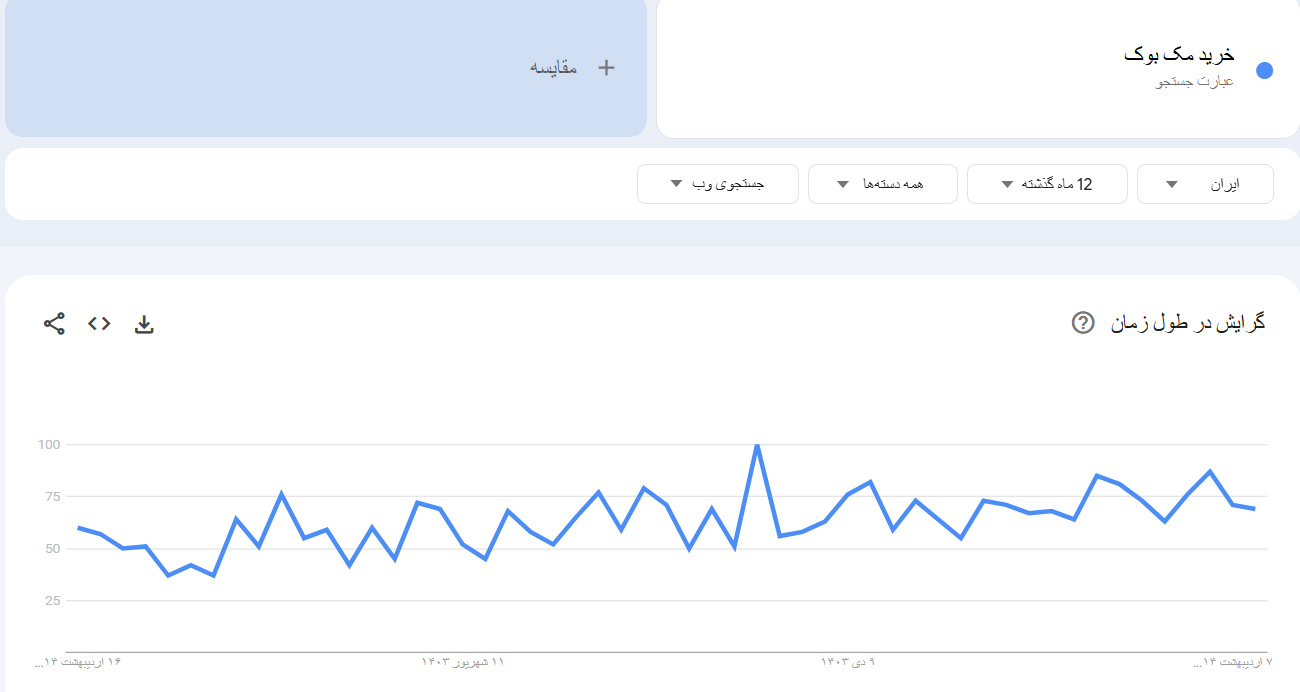1300x692 pixels.
Task: Click the ۱۱ شهریور ۱۴۰۳ axis date label
Action: (463, 662)
